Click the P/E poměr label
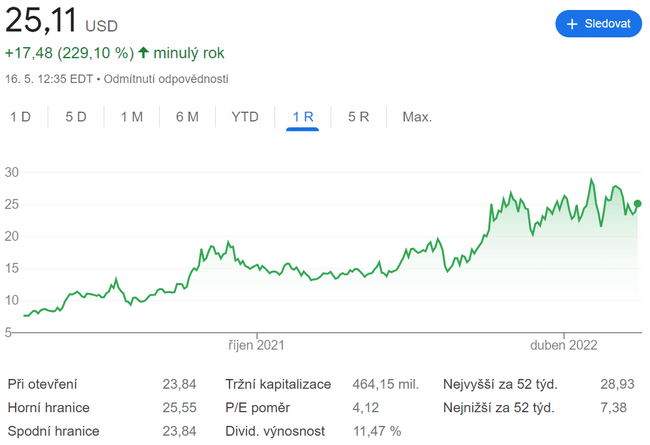The height and width of the screenshot is (445, 650). [259, 407]
